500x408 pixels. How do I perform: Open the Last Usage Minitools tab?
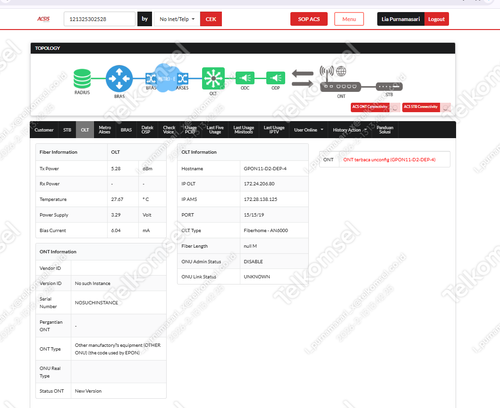pos(244,130)
